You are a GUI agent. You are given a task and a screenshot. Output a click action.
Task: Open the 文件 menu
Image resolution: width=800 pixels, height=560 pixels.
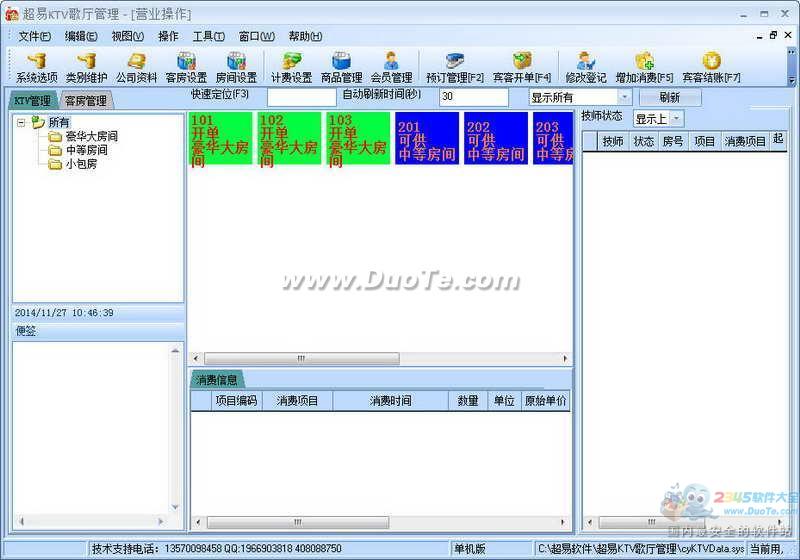point(34,36)
